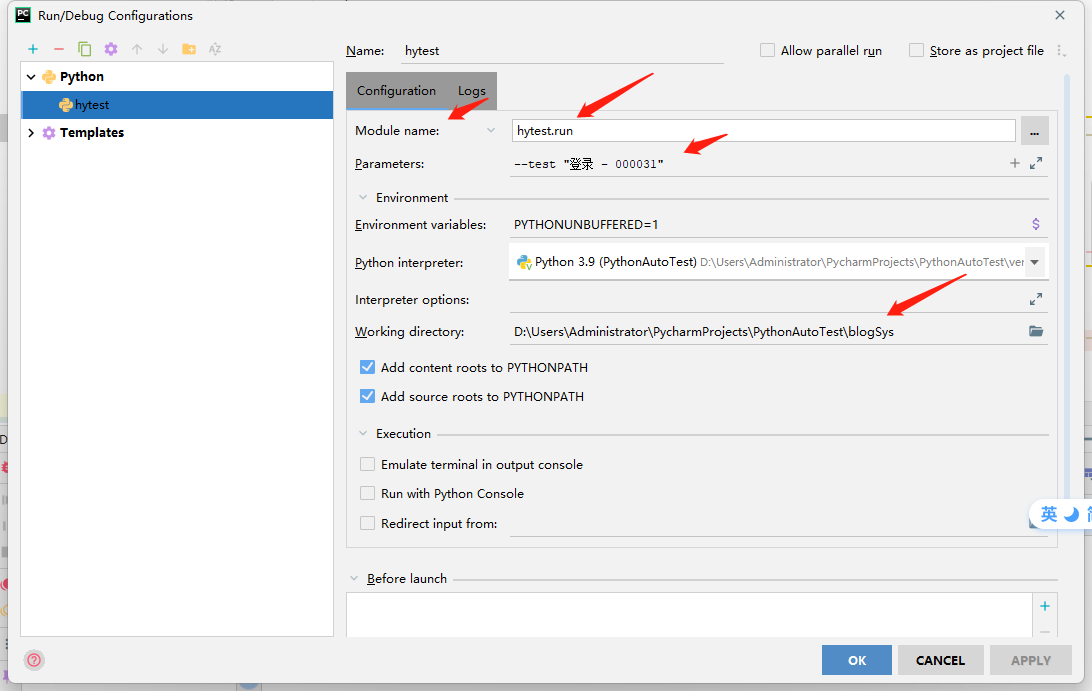Screen dimensions: 1092x691
Task: Remove the selected configuration
Action: click(58, 49)
